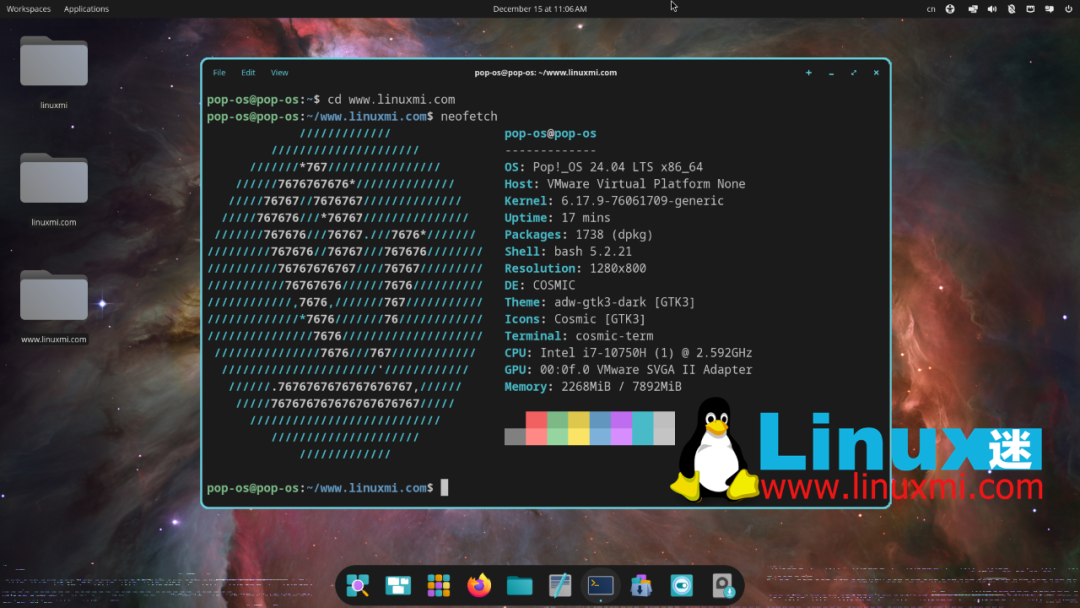Click 'Workspaces' in the top panel
Viewport: 1080px width, 608px height.
[x=28, y=8]
